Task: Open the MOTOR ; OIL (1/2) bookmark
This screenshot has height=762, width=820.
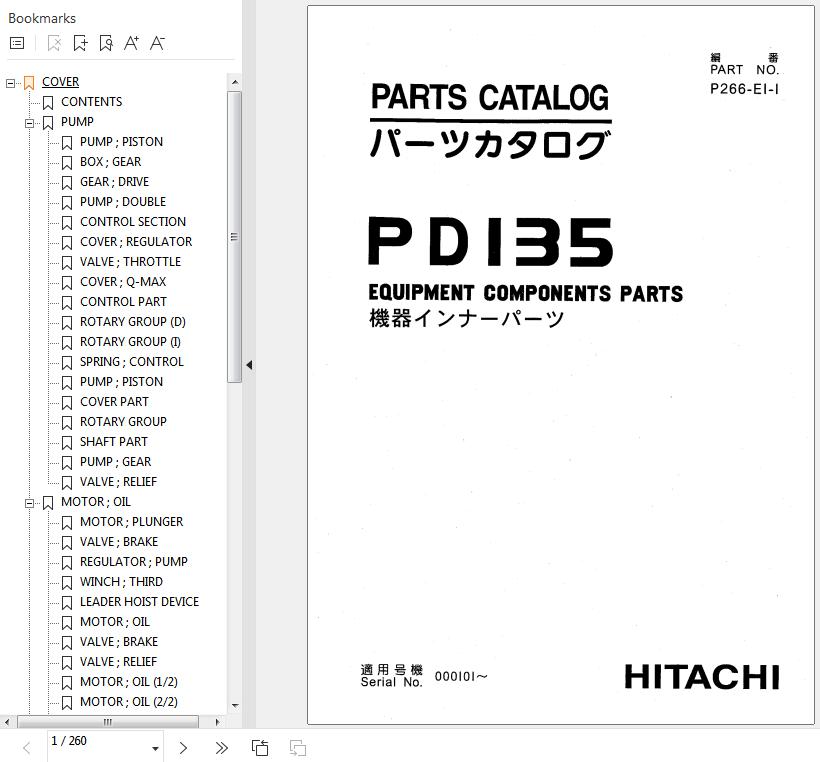Action: [129, 681]
